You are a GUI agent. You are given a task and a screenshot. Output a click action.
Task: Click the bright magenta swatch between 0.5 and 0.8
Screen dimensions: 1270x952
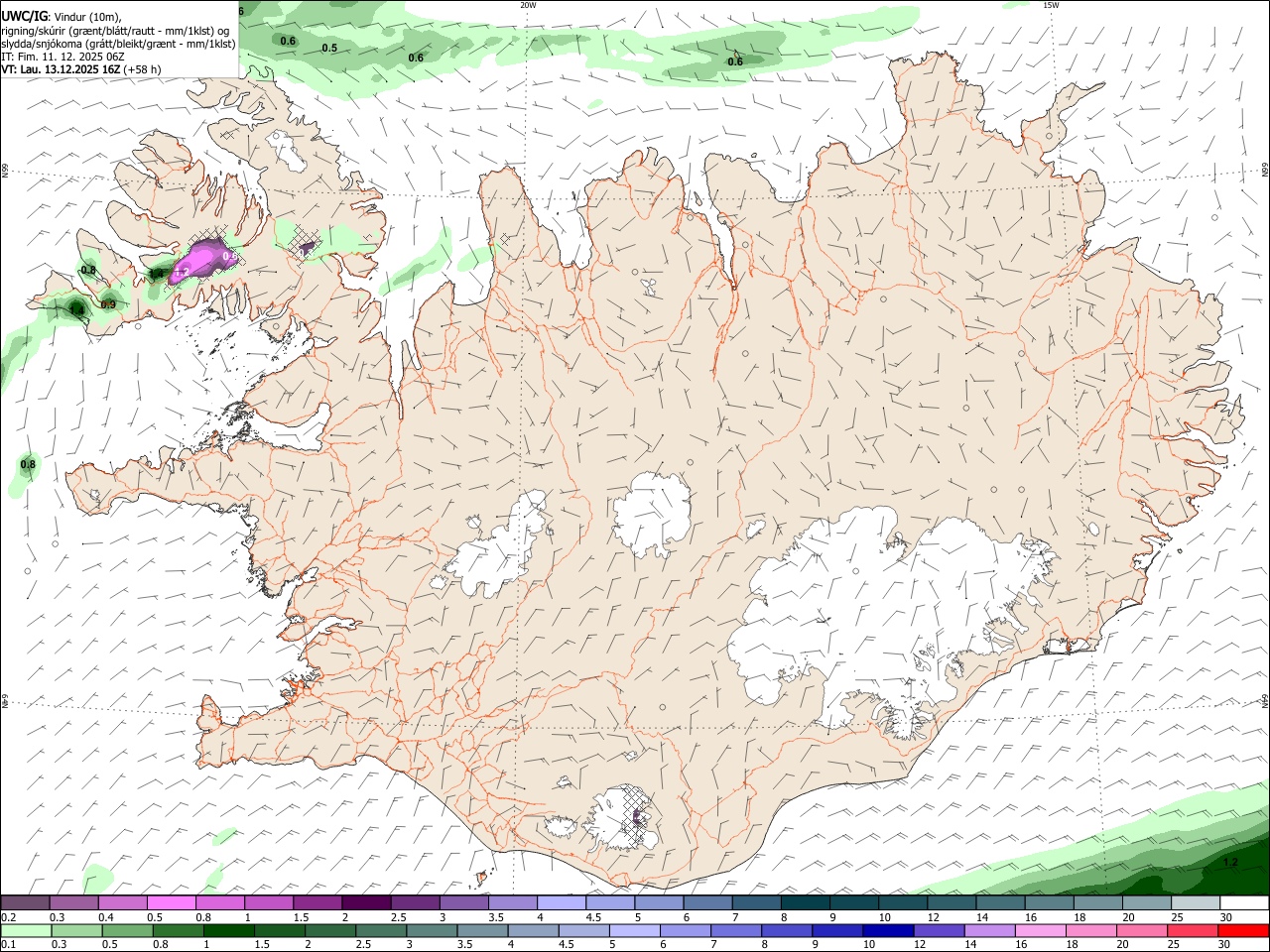[172, 903]
